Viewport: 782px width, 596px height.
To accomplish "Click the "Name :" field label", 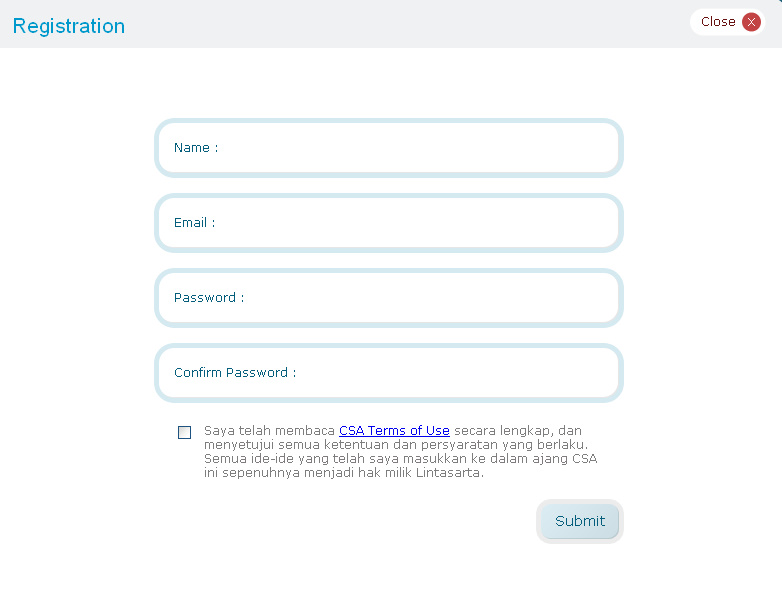I will [x=195, y=148].
